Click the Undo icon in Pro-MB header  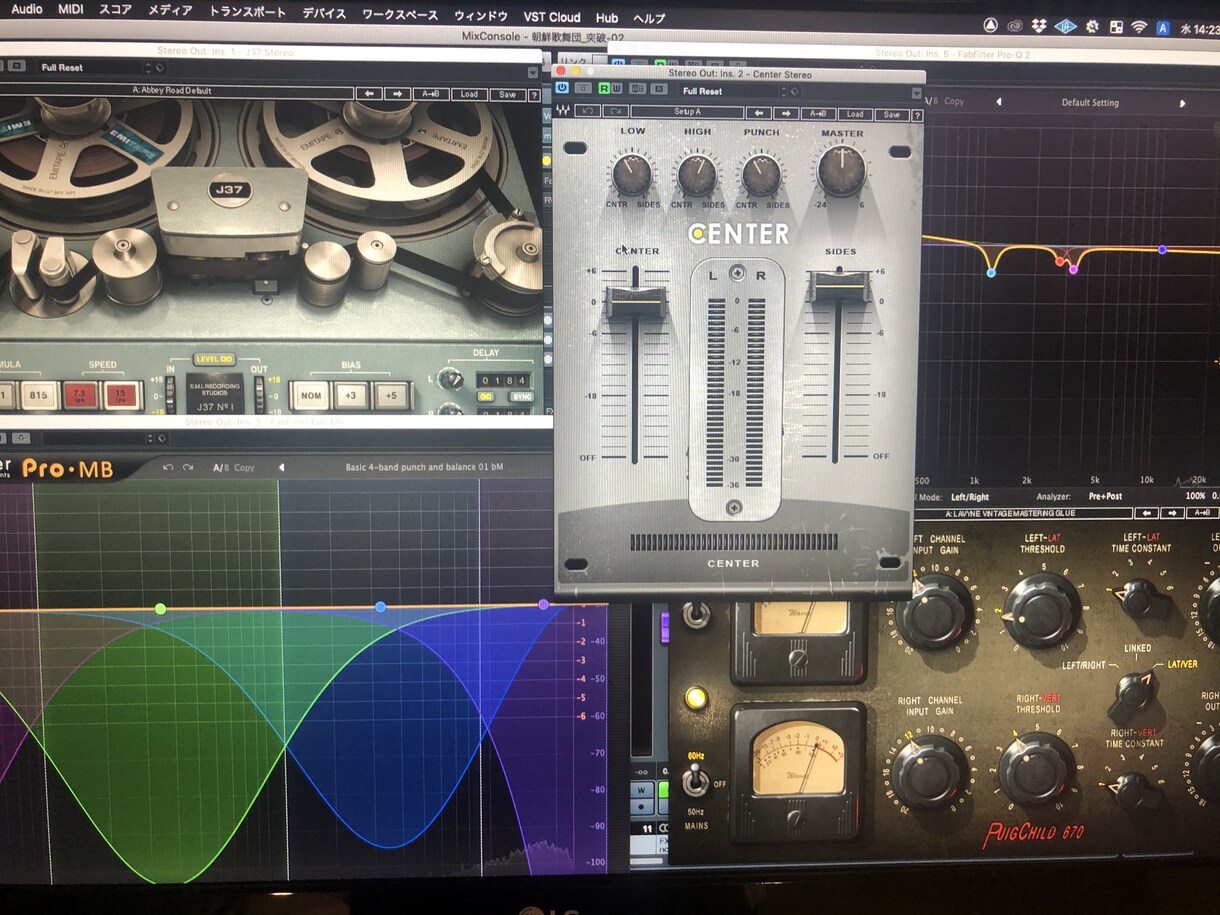pyautogui.click(x=168, y=467)
